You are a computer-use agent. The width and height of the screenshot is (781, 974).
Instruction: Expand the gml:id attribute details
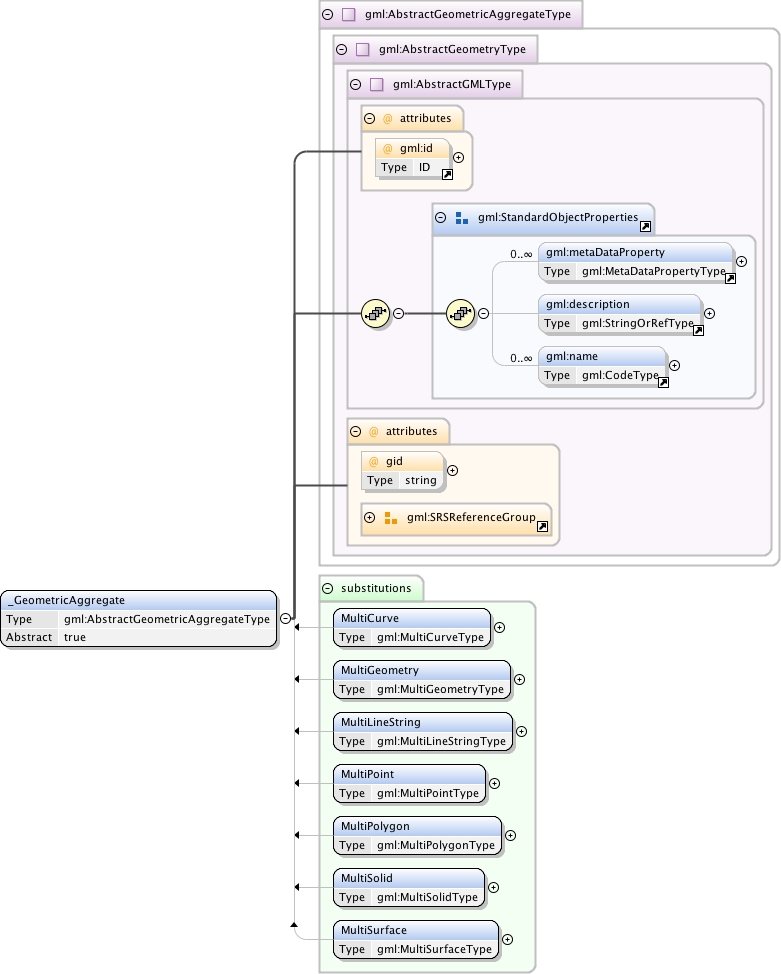click(459, 158)
